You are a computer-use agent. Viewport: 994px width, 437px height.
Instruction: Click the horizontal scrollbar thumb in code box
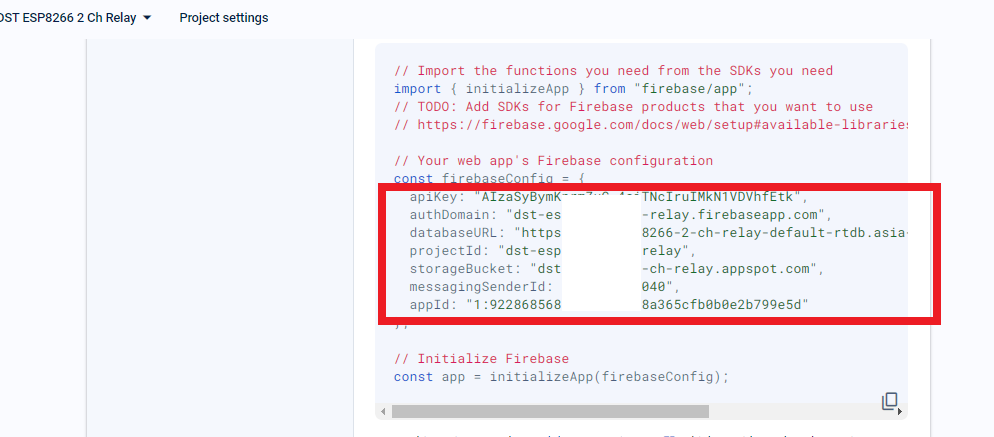[x=549, y=411]
